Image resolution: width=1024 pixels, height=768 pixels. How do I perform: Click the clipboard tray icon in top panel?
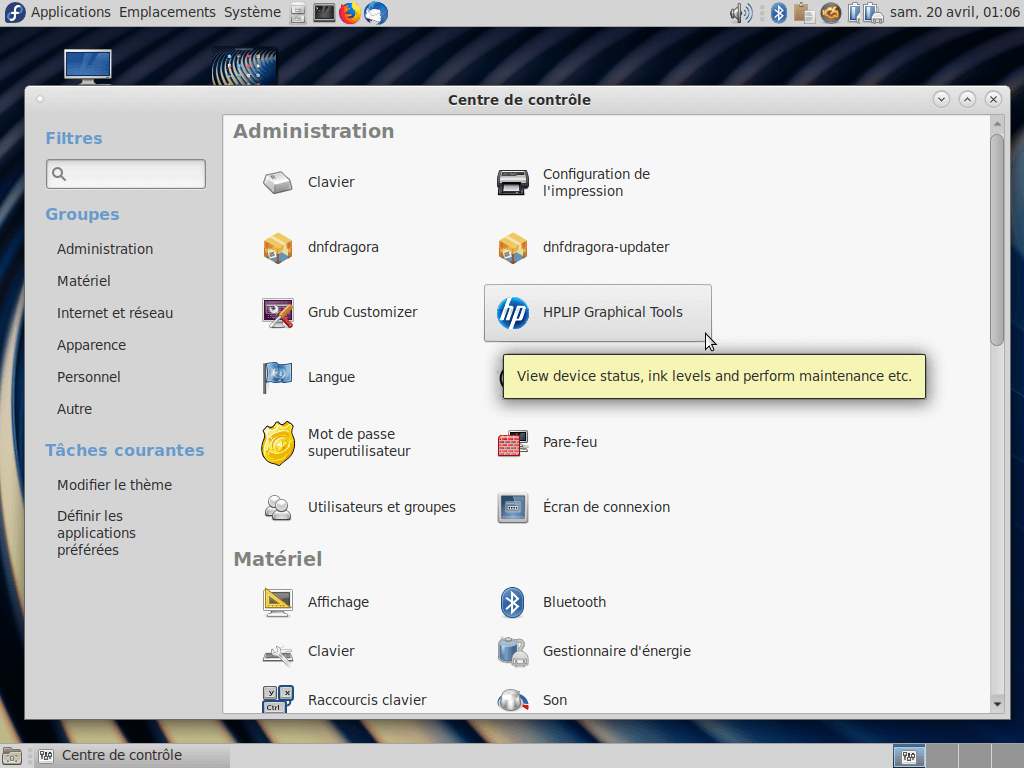[804, 12]
